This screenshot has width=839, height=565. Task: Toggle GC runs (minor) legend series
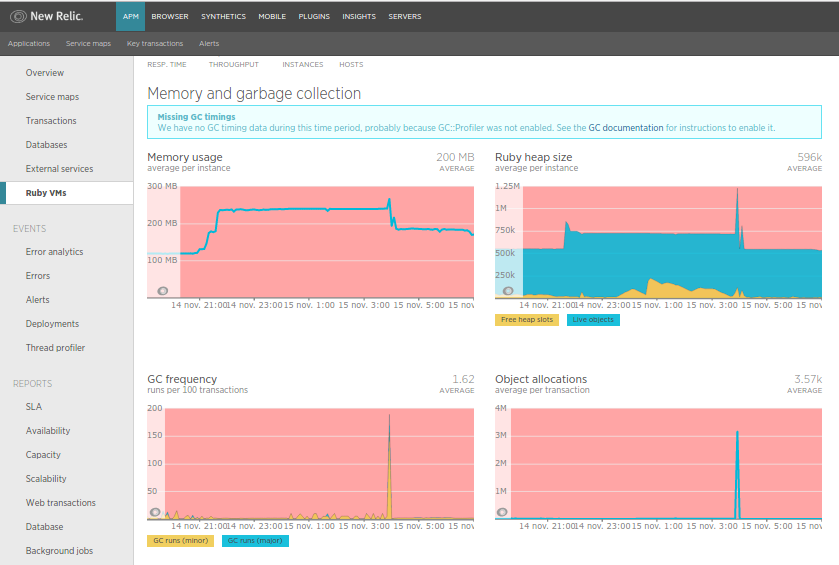tap(180, 541)
